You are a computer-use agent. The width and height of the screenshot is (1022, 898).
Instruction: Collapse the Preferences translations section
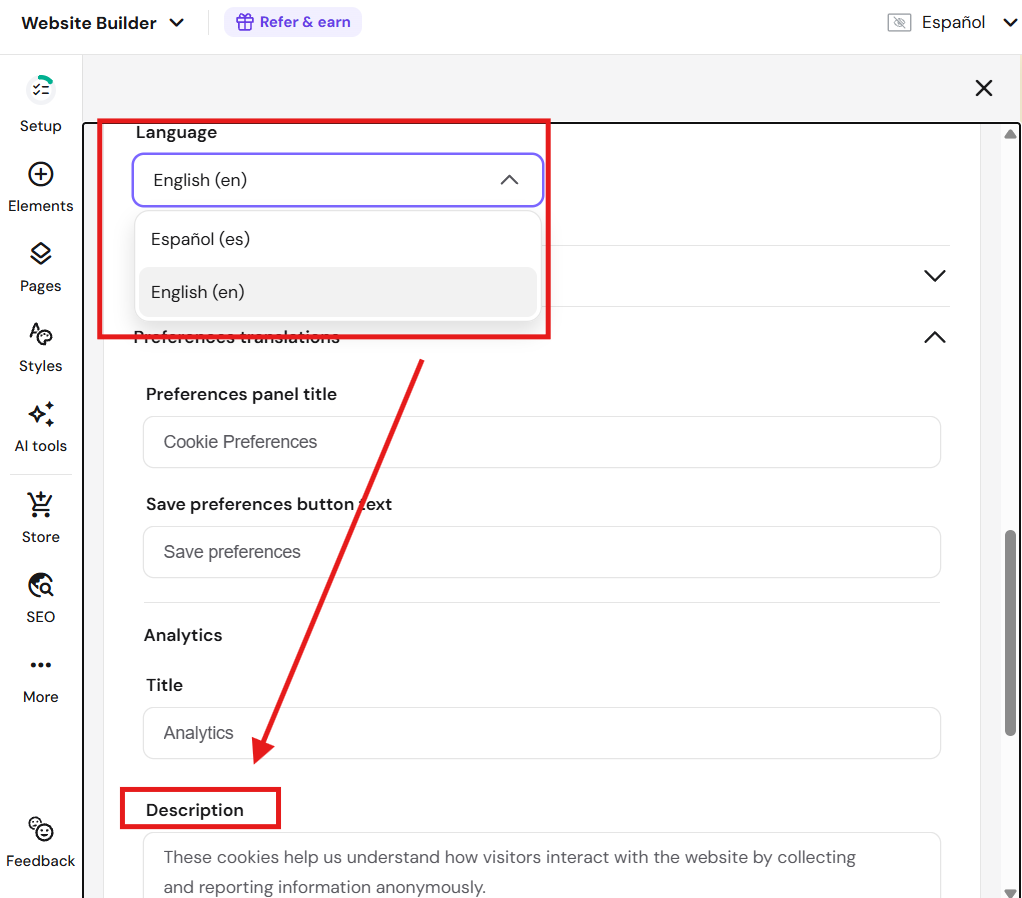(934, 337)
